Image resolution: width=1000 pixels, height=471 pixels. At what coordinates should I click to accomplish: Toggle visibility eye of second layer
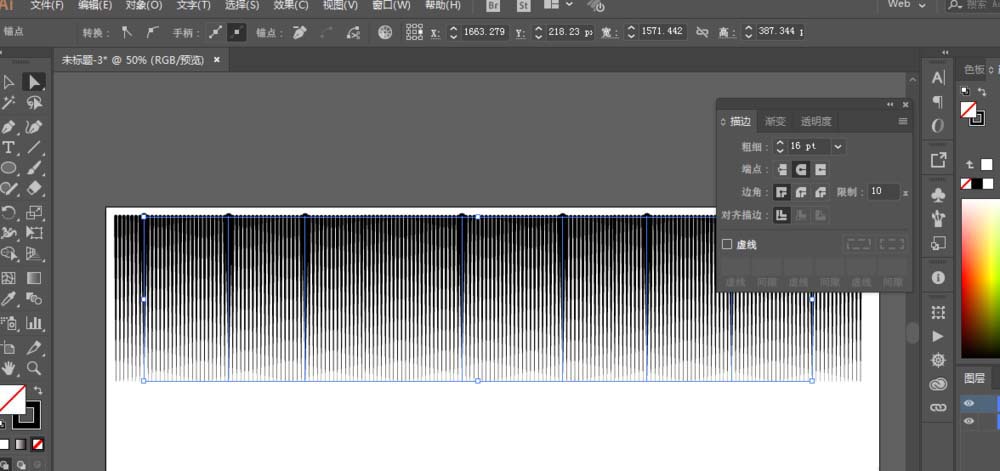[x=968, y=422]
